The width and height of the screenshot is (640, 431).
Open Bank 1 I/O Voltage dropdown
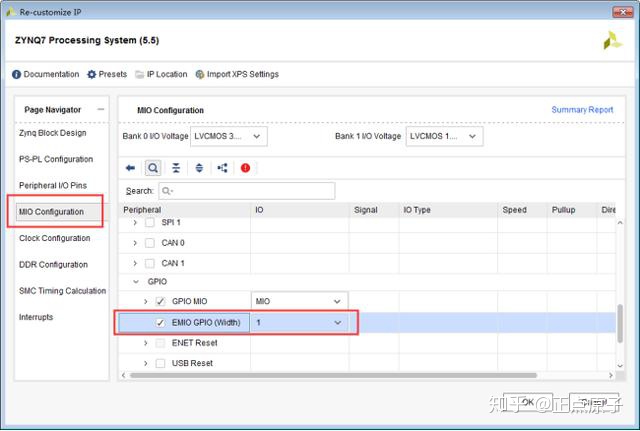point(444,136)
